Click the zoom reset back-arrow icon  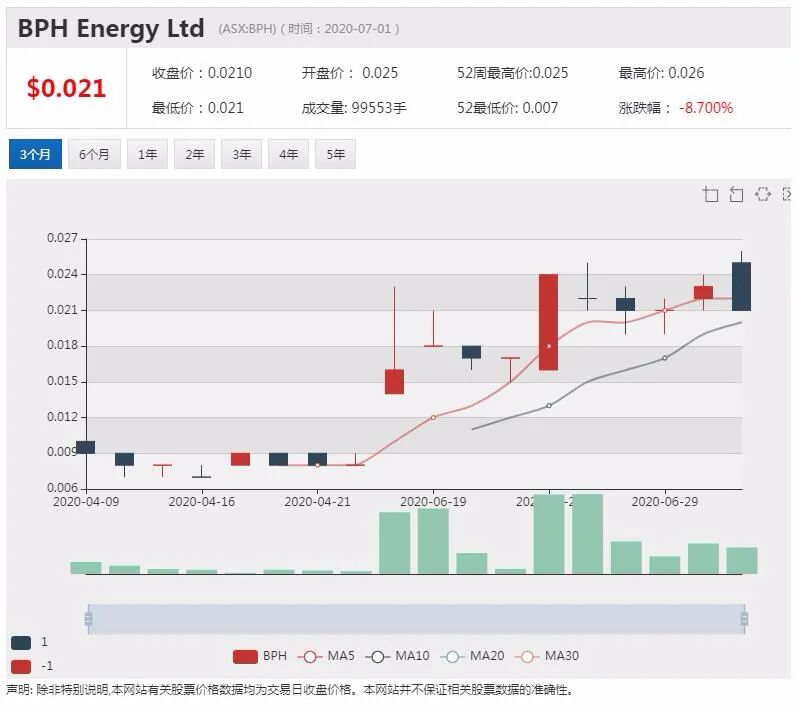(x=736, y=195)
